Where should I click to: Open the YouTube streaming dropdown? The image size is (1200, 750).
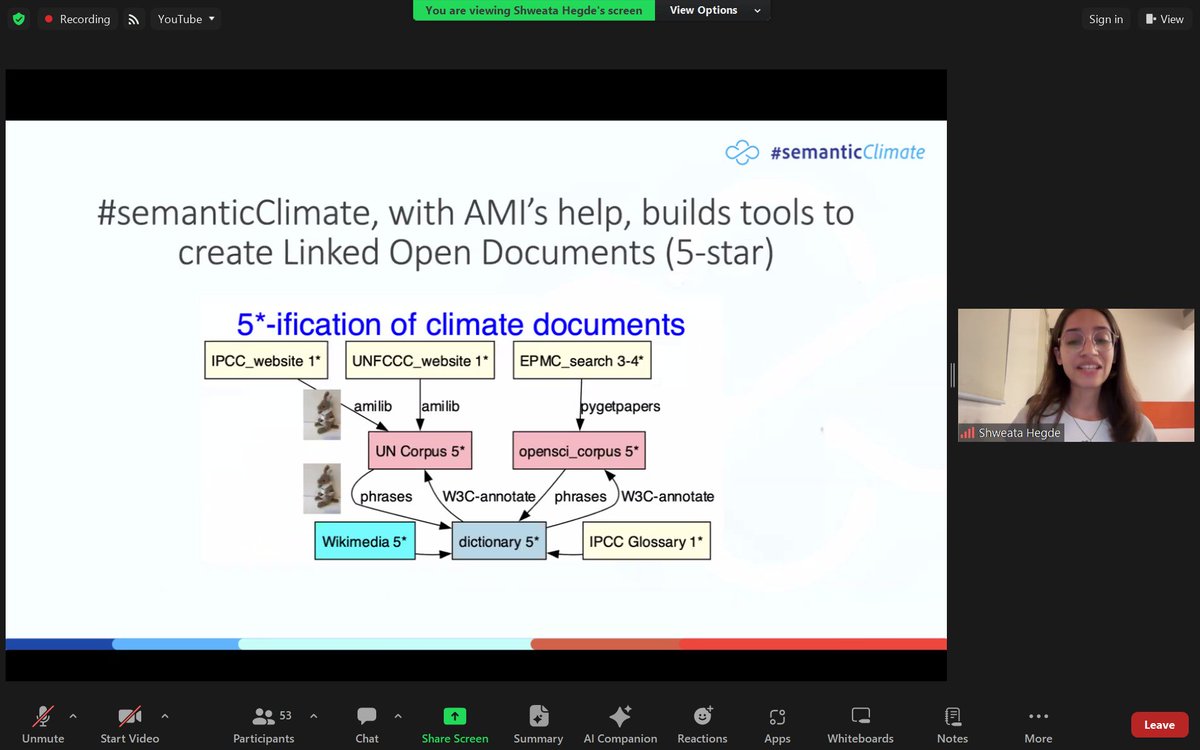[186, 19]
